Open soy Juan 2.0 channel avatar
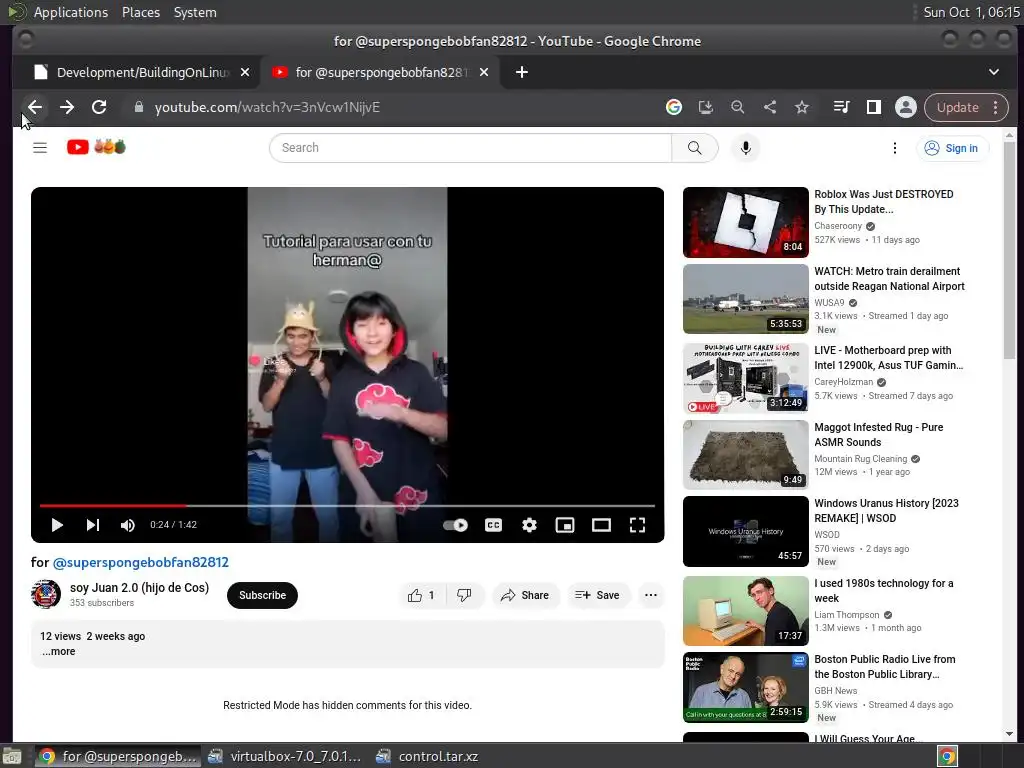Viewport: 1024px width, 768px height. pyautogui.click(x=46, y=594)
